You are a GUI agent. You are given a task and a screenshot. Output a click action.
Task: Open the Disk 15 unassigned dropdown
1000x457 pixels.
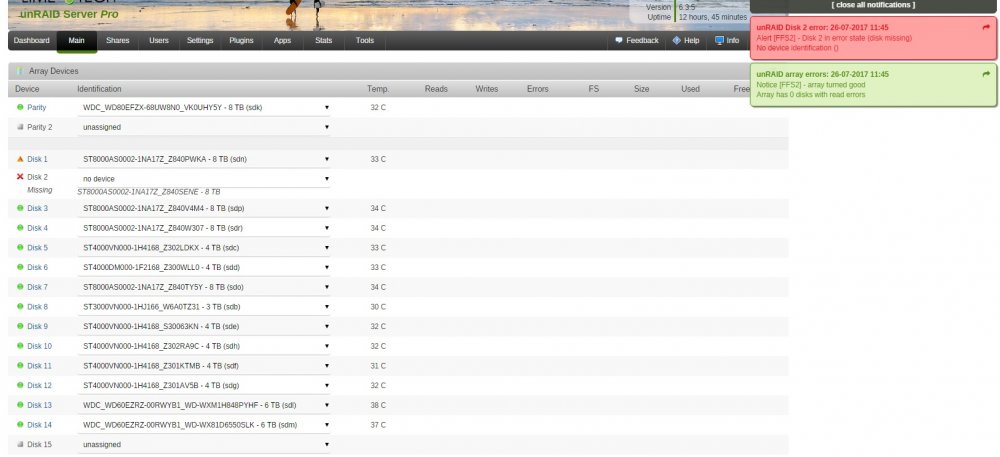click(x=204, y=444)
